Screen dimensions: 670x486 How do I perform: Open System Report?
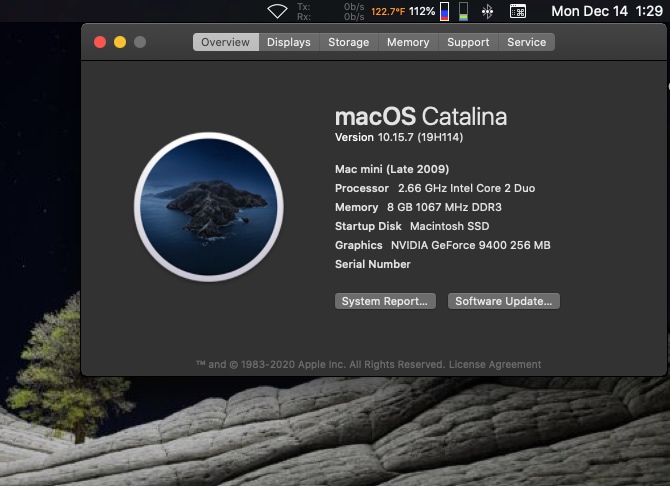click(385, 301)
